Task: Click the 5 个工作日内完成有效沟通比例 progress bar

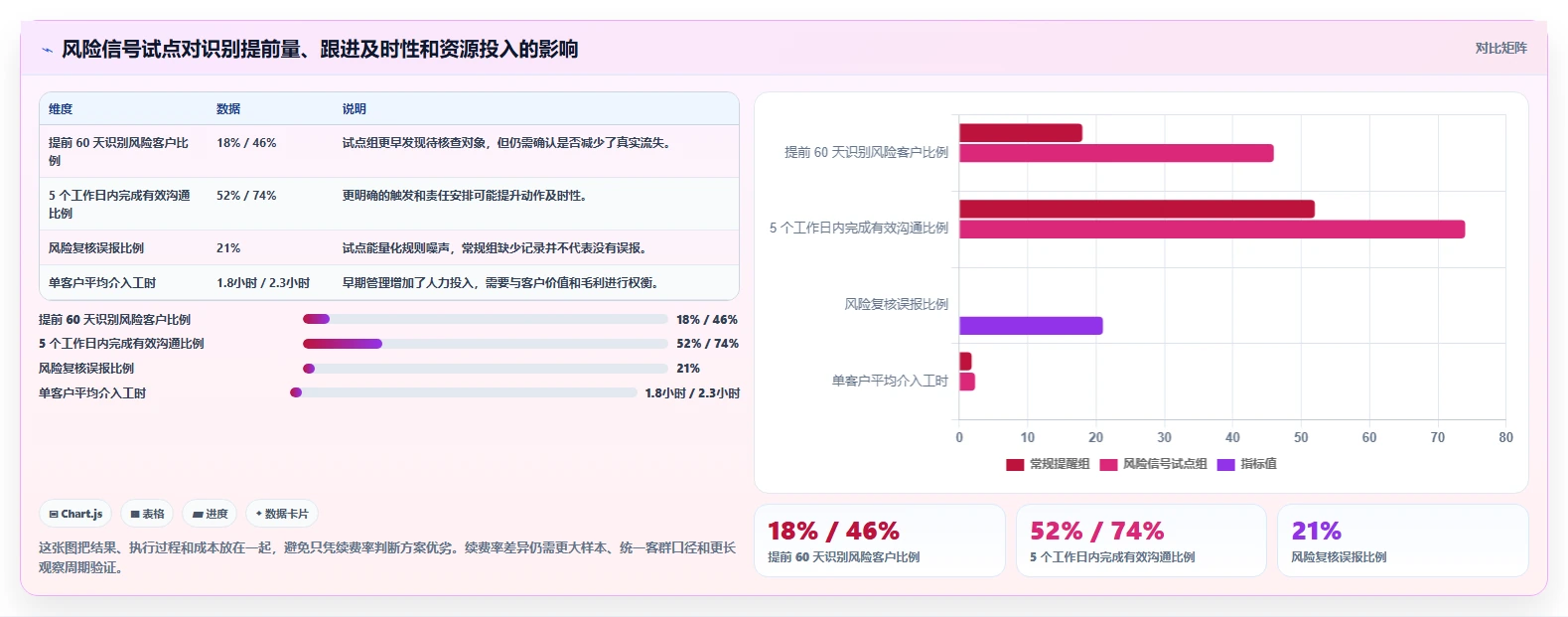Action: click(x=485, y=344)
